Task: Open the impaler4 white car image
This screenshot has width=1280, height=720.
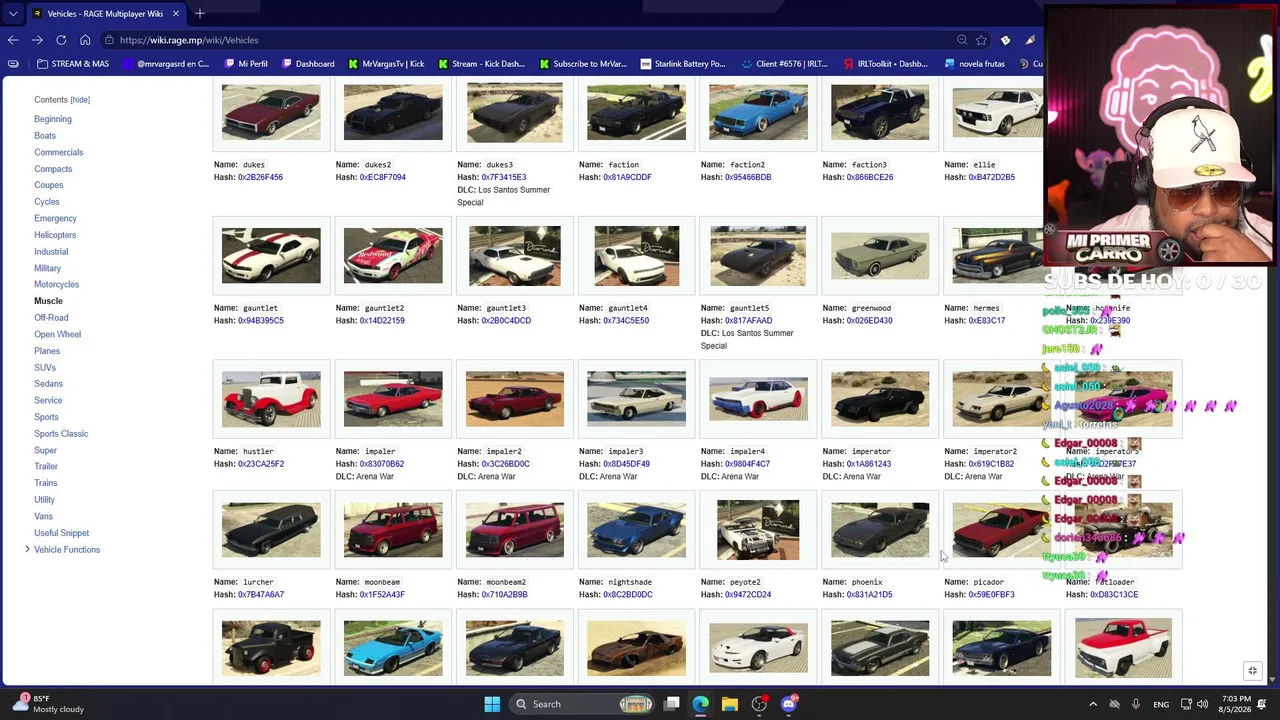Action: click(x=758, y=399)
